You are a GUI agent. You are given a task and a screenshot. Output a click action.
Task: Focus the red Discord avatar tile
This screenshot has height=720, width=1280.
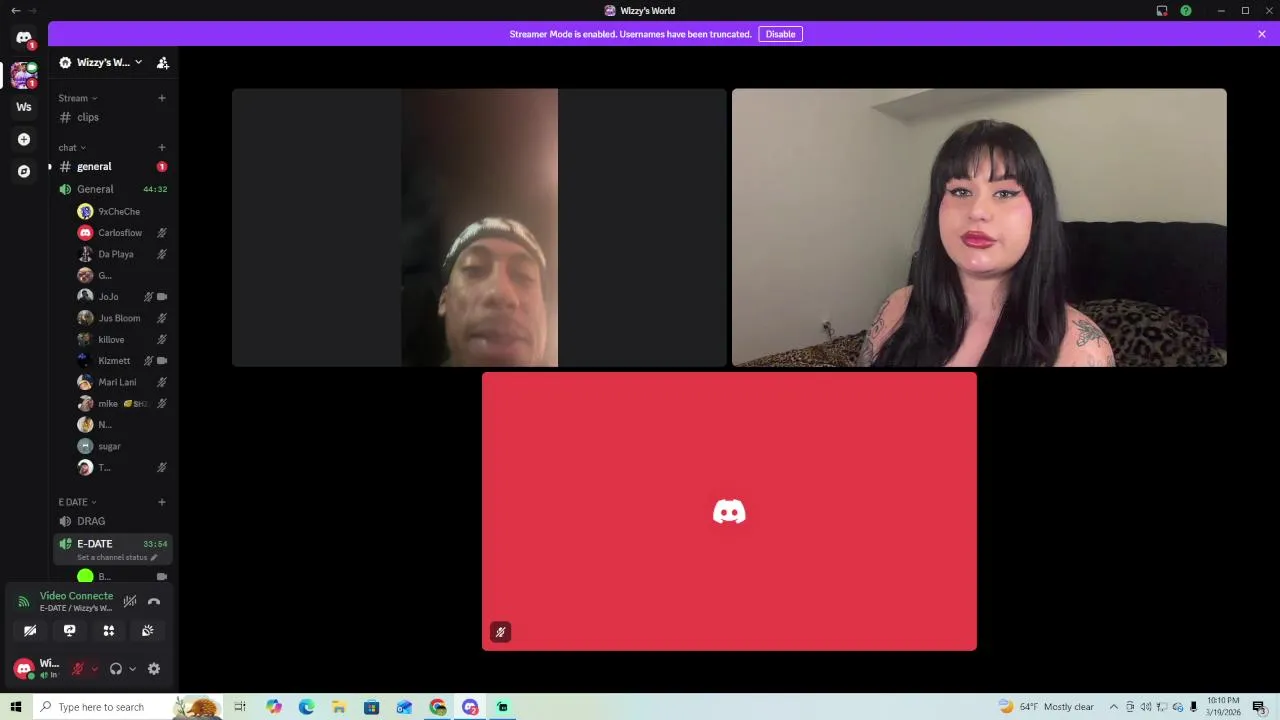pos(729,511)
